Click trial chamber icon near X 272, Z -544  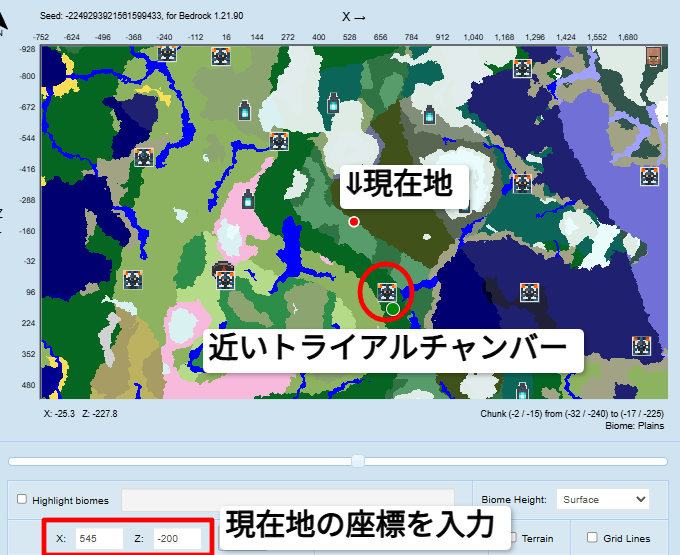tap(279, 141)
